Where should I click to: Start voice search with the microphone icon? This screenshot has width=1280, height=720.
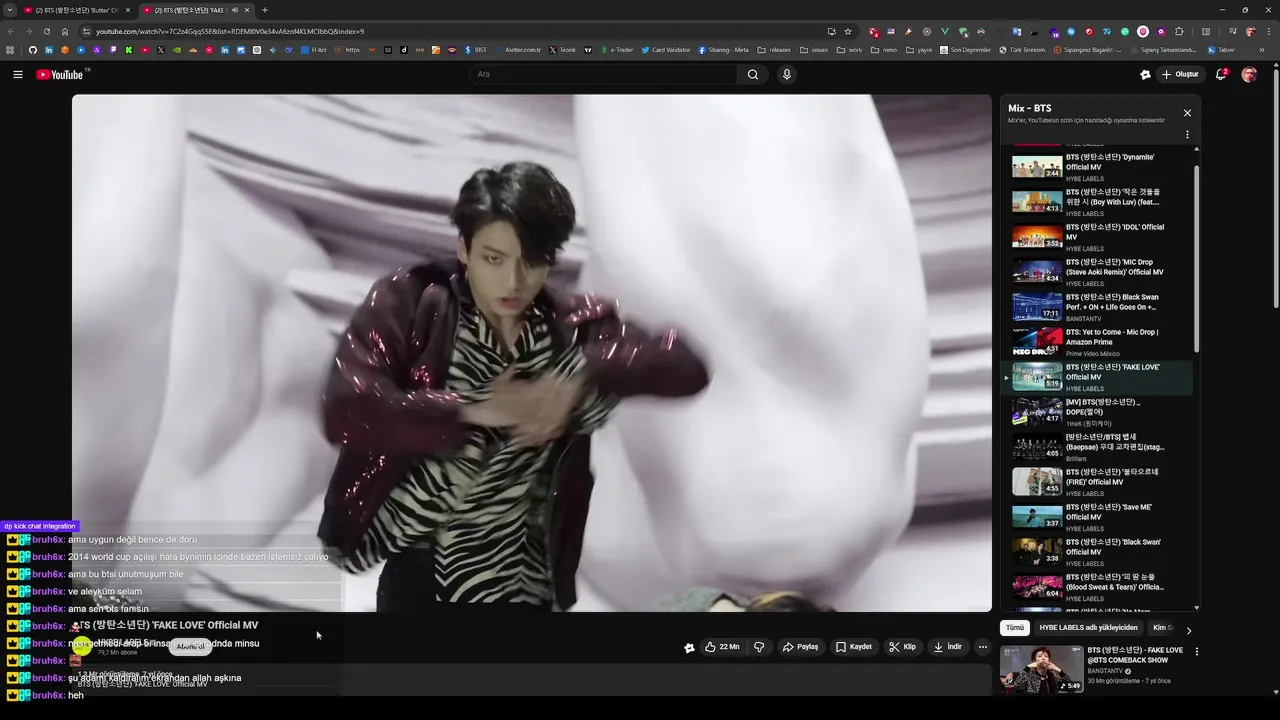point(787,74)
